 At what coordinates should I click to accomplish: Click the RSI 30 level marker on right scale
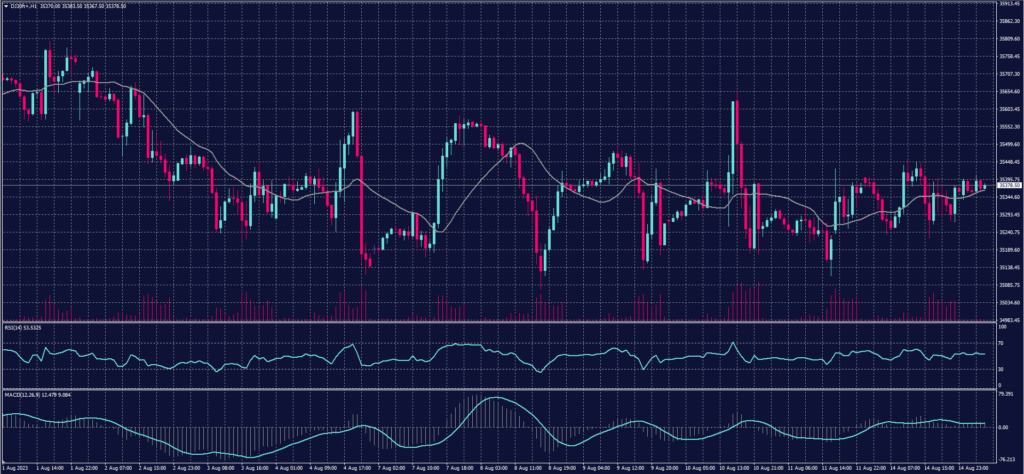pyautogui.click(x=1001, y=368)
